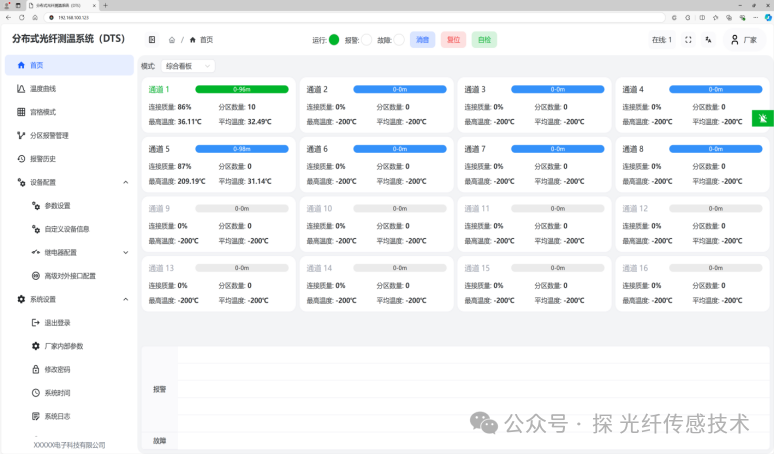Screen dimensions: 774x454
Task: Click the 报警 label in bottom panel
Action: 159,389
